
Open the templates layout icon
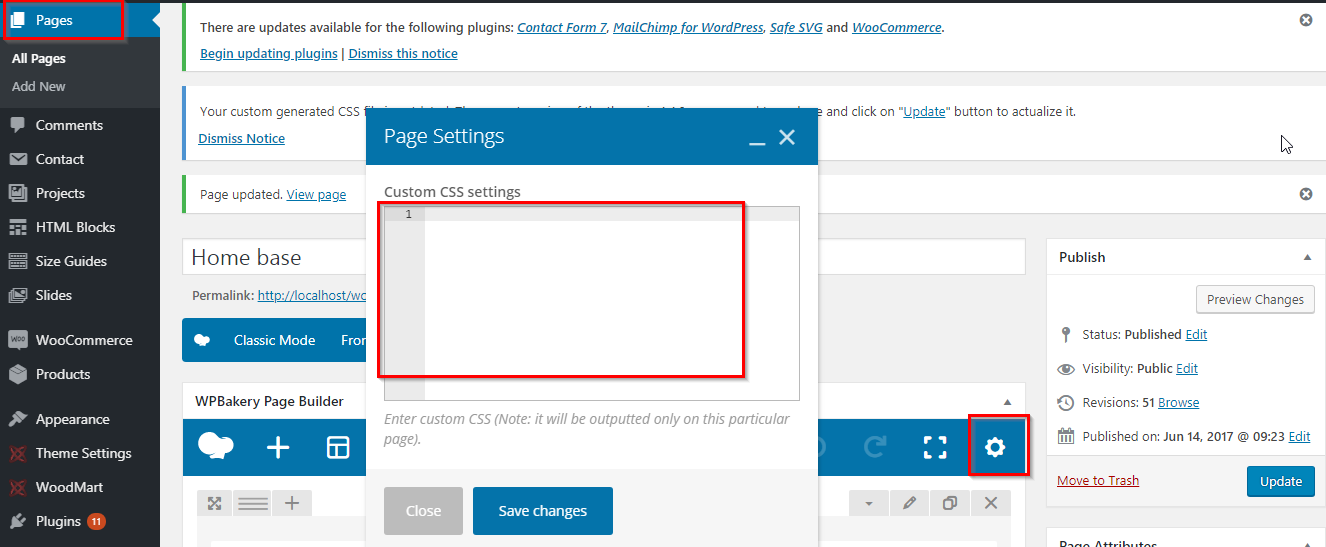(x=338, y=448)
